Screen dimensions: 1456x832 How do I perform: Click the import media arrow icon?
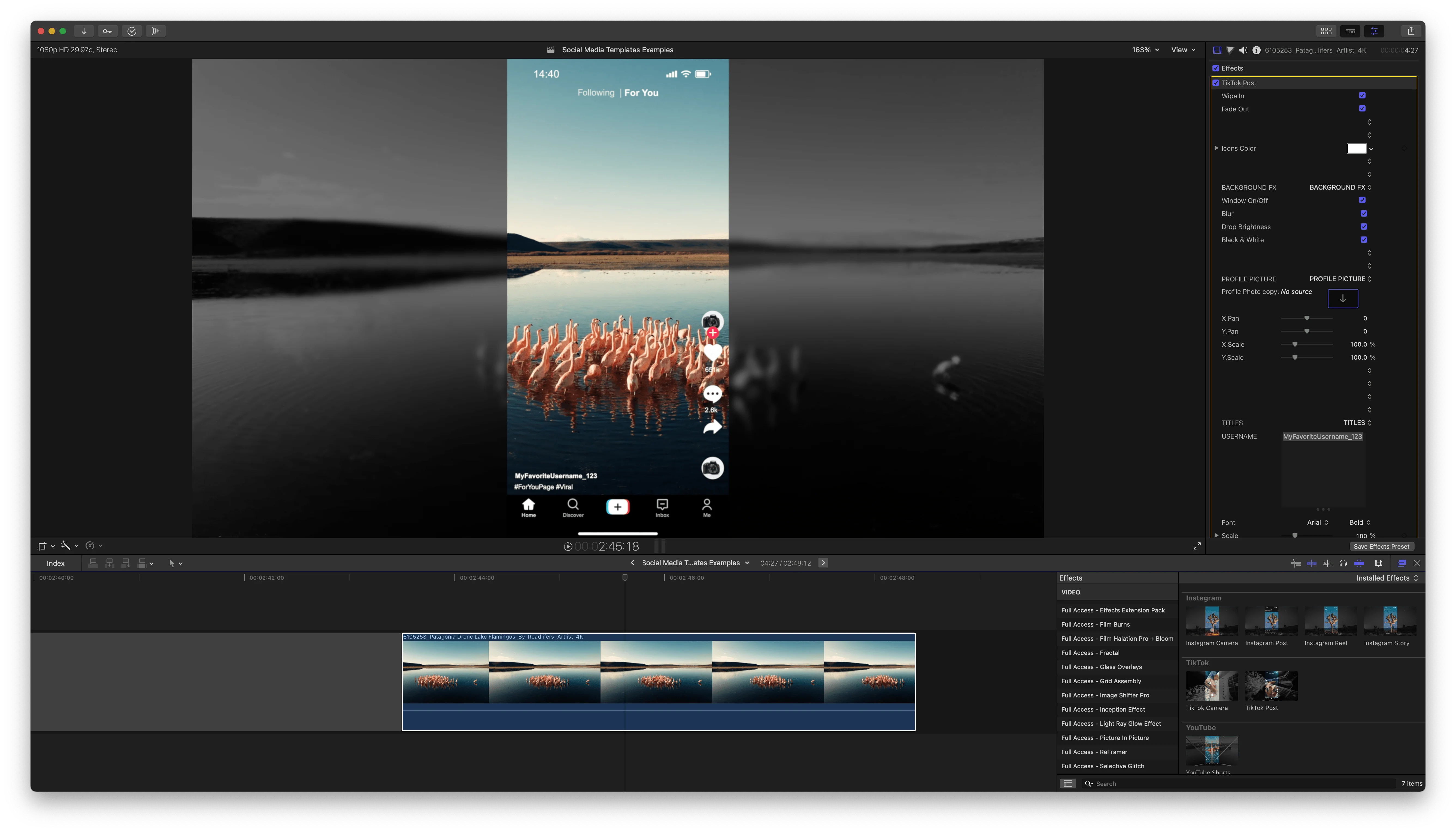[83, 31]
